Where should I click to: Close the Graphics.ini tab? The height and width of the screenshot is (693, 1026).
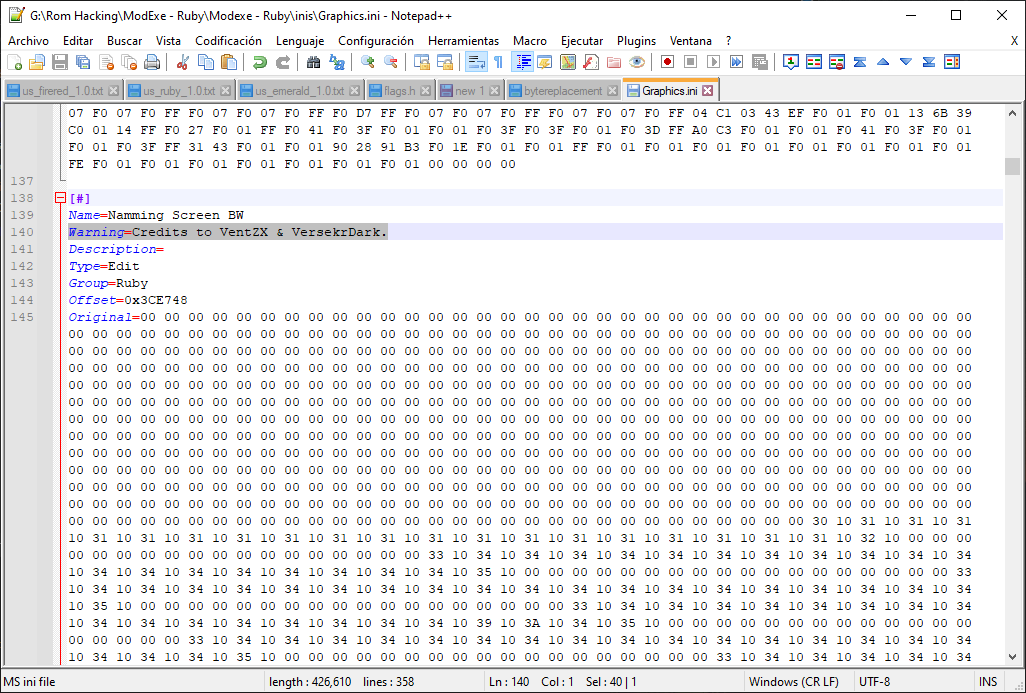(707, 91)
